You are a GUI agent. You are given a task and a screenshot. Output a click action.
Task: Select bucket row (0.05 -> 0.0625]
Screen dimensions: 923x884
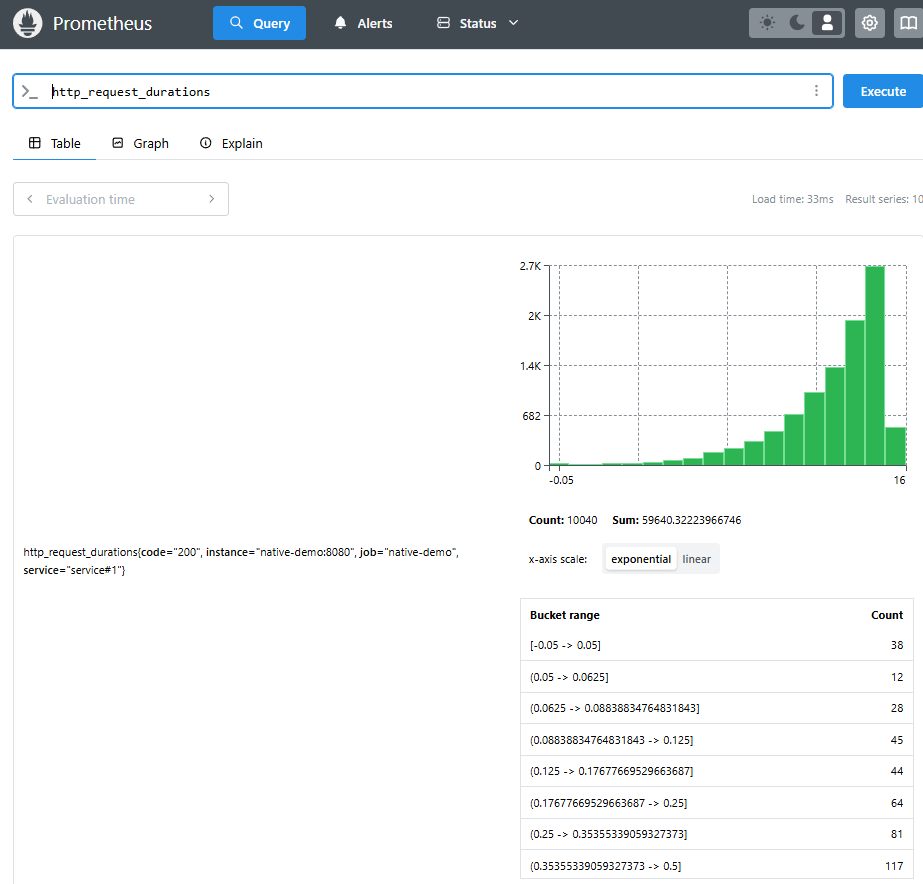[x=716, y=677]
